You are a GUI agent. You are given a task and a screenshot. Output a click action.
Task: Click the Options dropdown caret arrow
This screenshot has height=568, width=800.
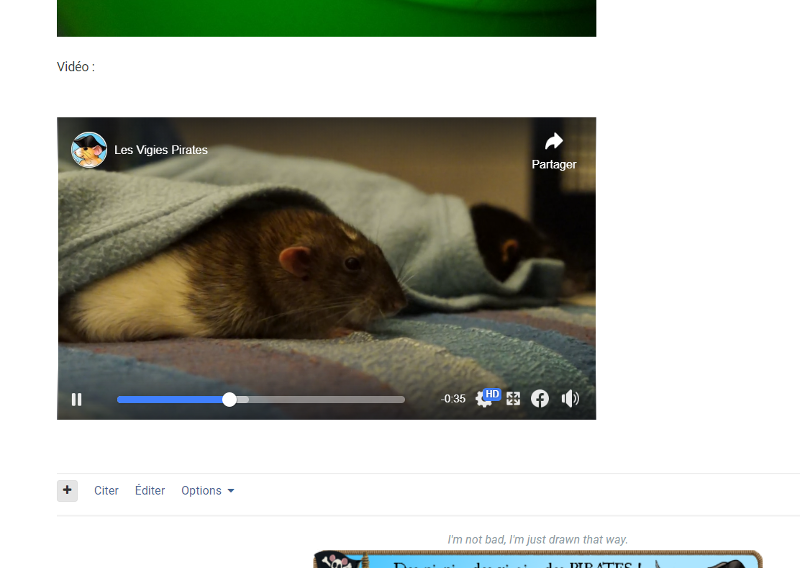click(231, 491)
